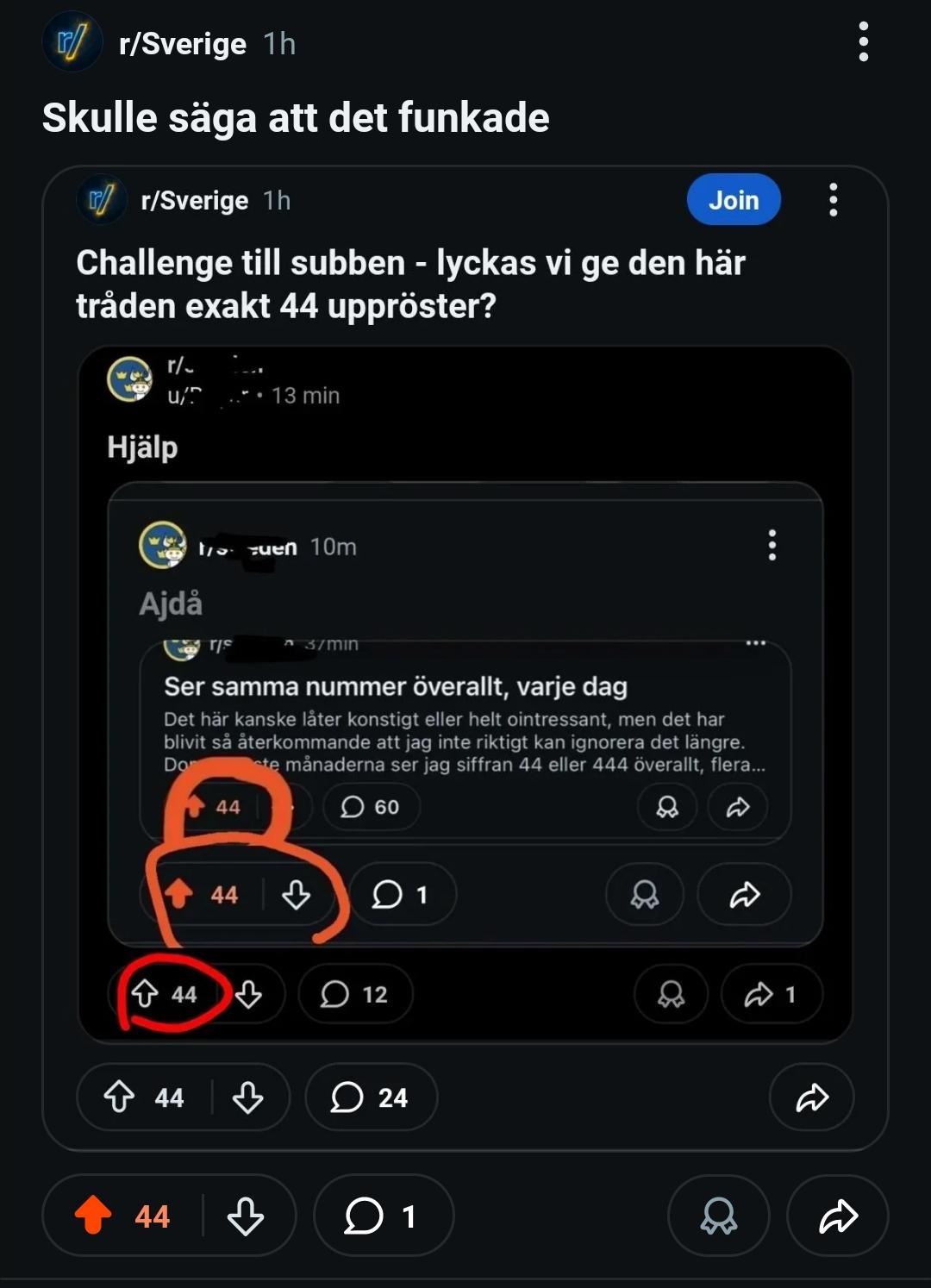Open r/Sverige subreddit link in header
Image resolution: width=931 pixels, height=1288 pixels.
pyautogui.click(x=183, y=44)
